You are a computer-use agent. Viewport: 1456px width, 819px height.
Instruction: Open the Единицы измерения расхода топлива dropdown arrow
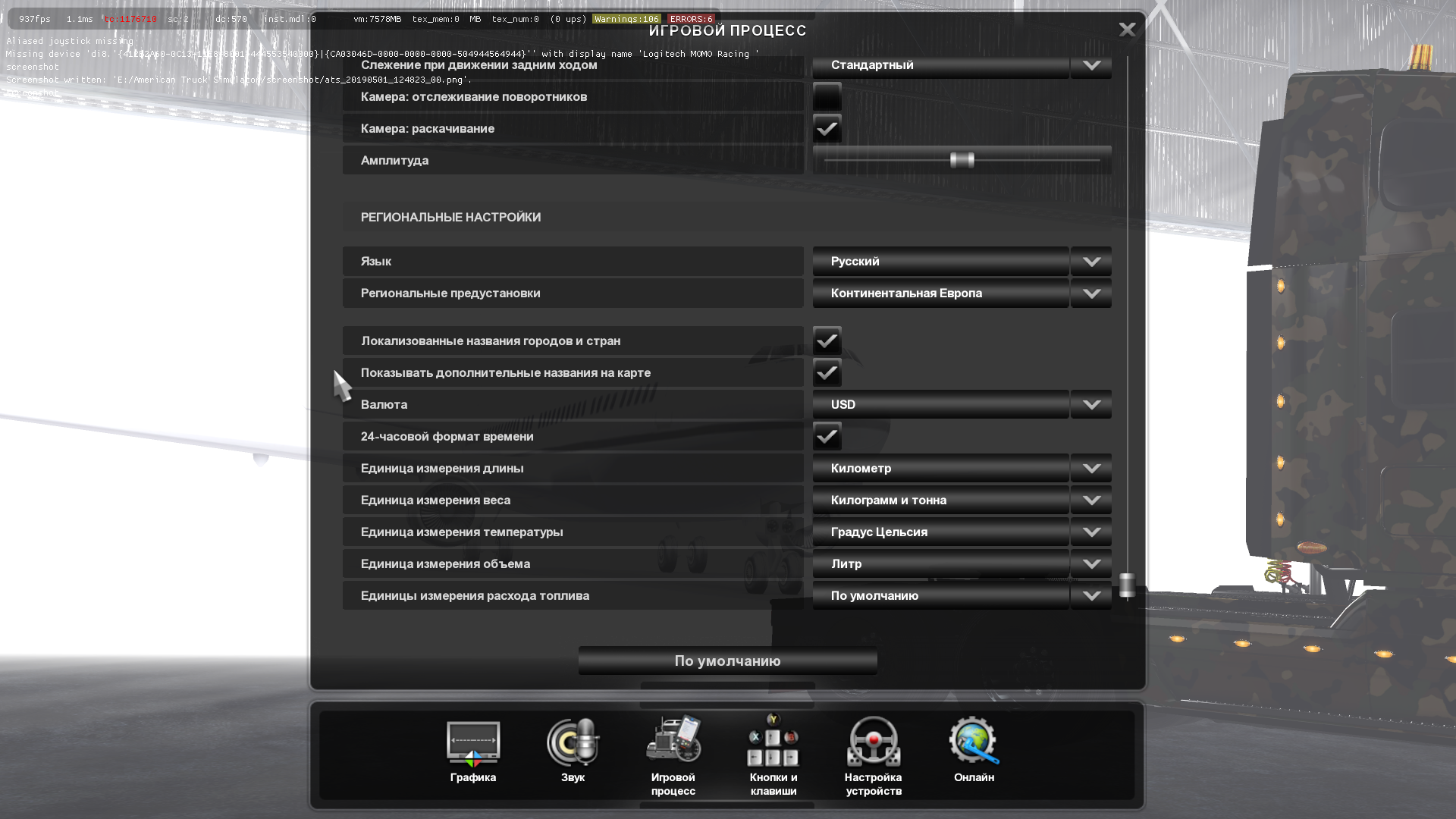click(1091, 596)
